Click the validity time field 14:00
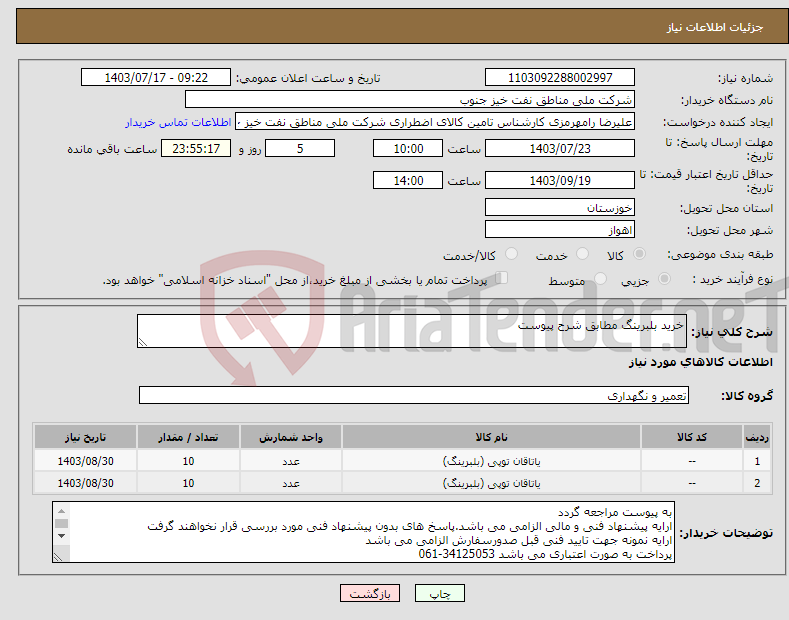 [x=408, y=180]
